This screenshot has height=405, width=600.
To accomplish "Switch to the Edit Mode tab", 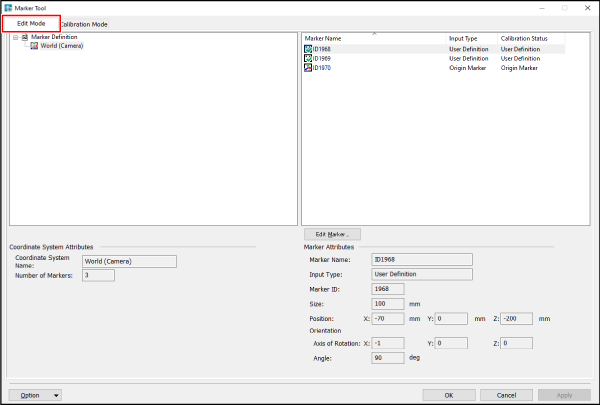I will [x=31, y=24].
